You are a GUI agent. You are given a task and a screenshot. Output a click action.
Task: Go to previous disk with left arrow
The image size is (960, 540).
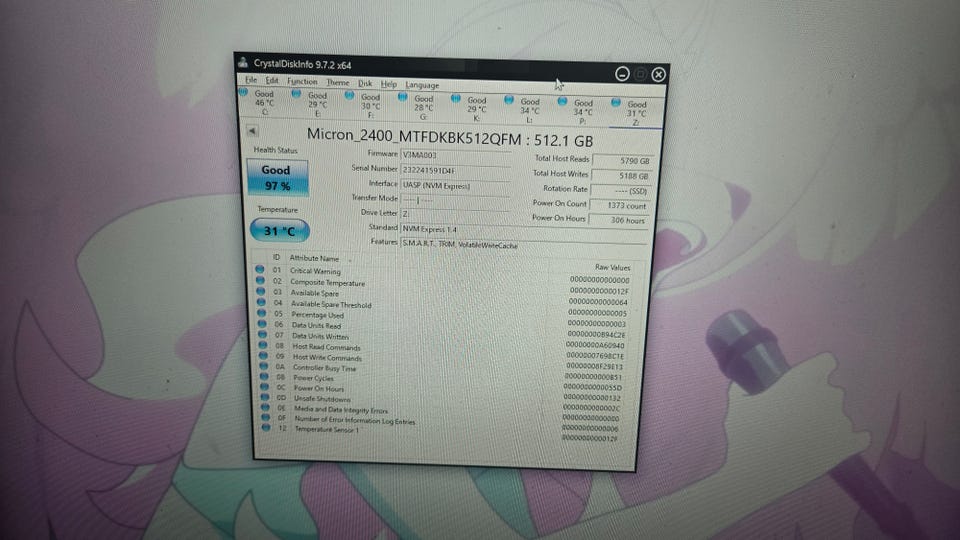tap(252, 130)
